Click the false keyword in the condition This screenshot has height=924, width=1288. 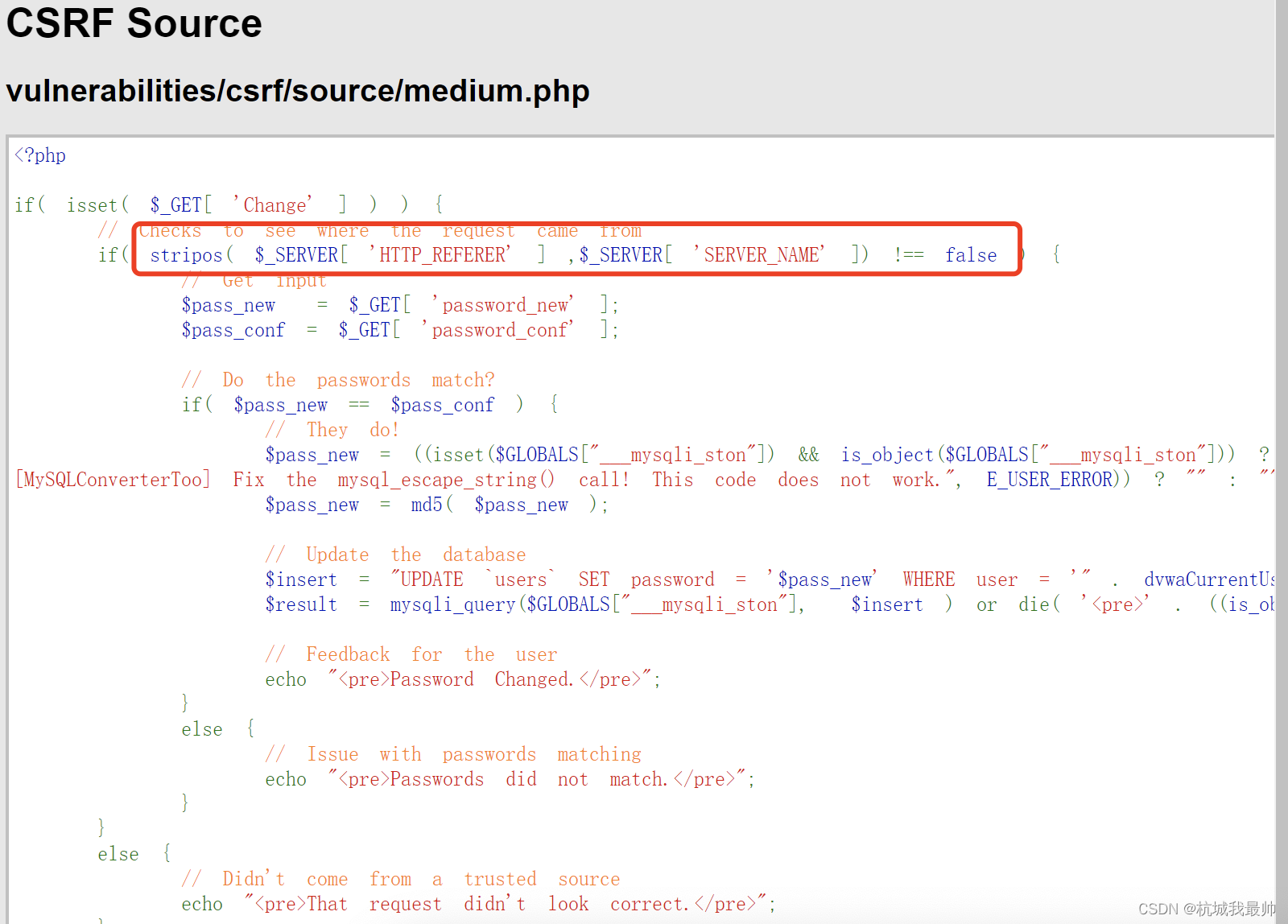click(971, 255)
